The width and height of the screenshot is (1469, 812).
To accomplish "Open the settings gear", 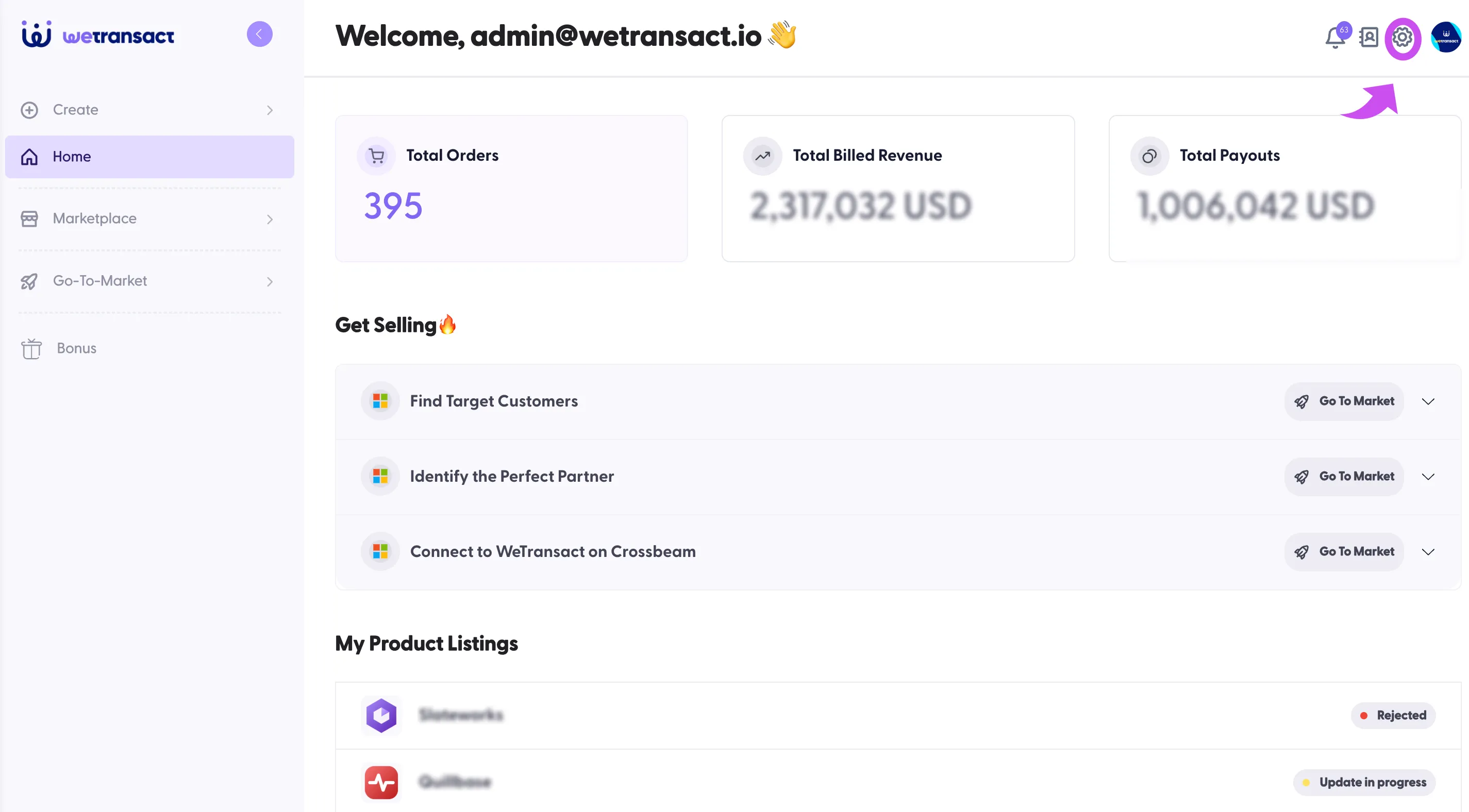I will click(x=1403, y=38).
